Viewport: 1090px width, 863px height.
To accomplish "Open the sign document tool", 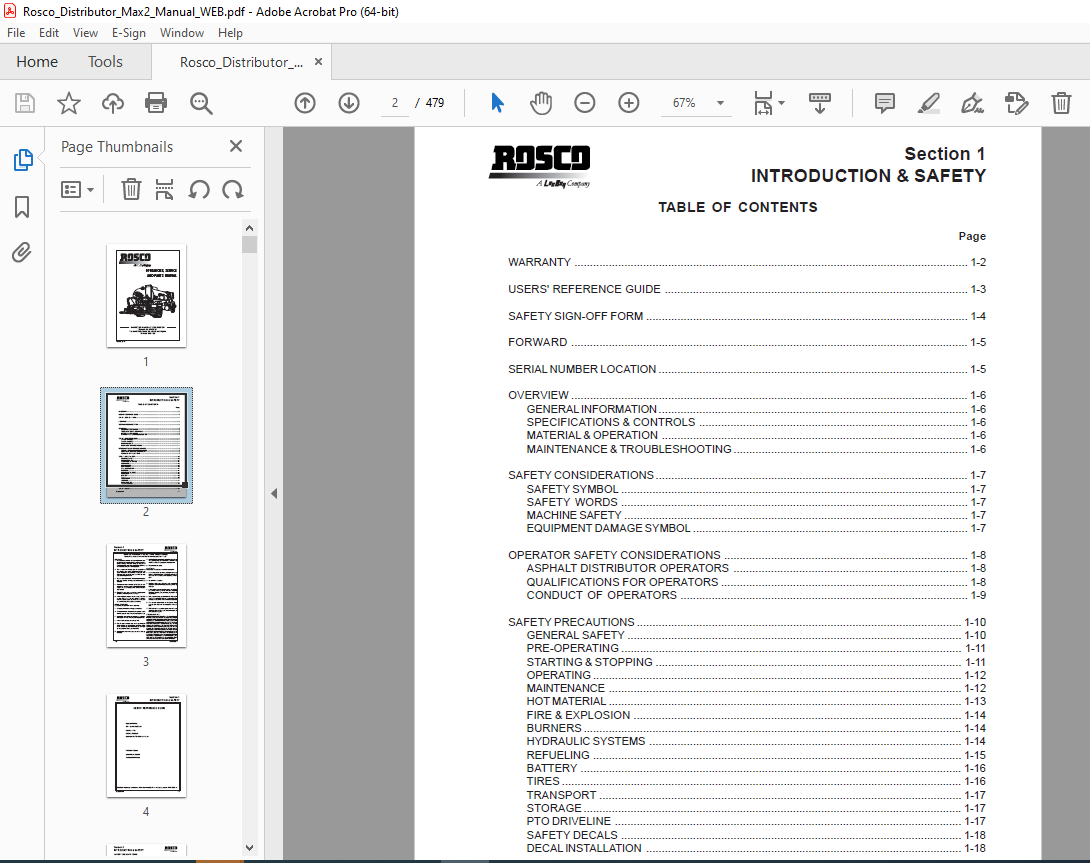I will (973, 103).
